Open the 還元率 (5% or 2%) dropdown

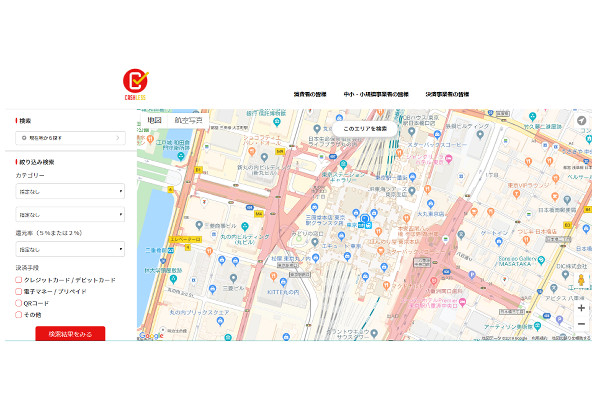tap(70, 249)
